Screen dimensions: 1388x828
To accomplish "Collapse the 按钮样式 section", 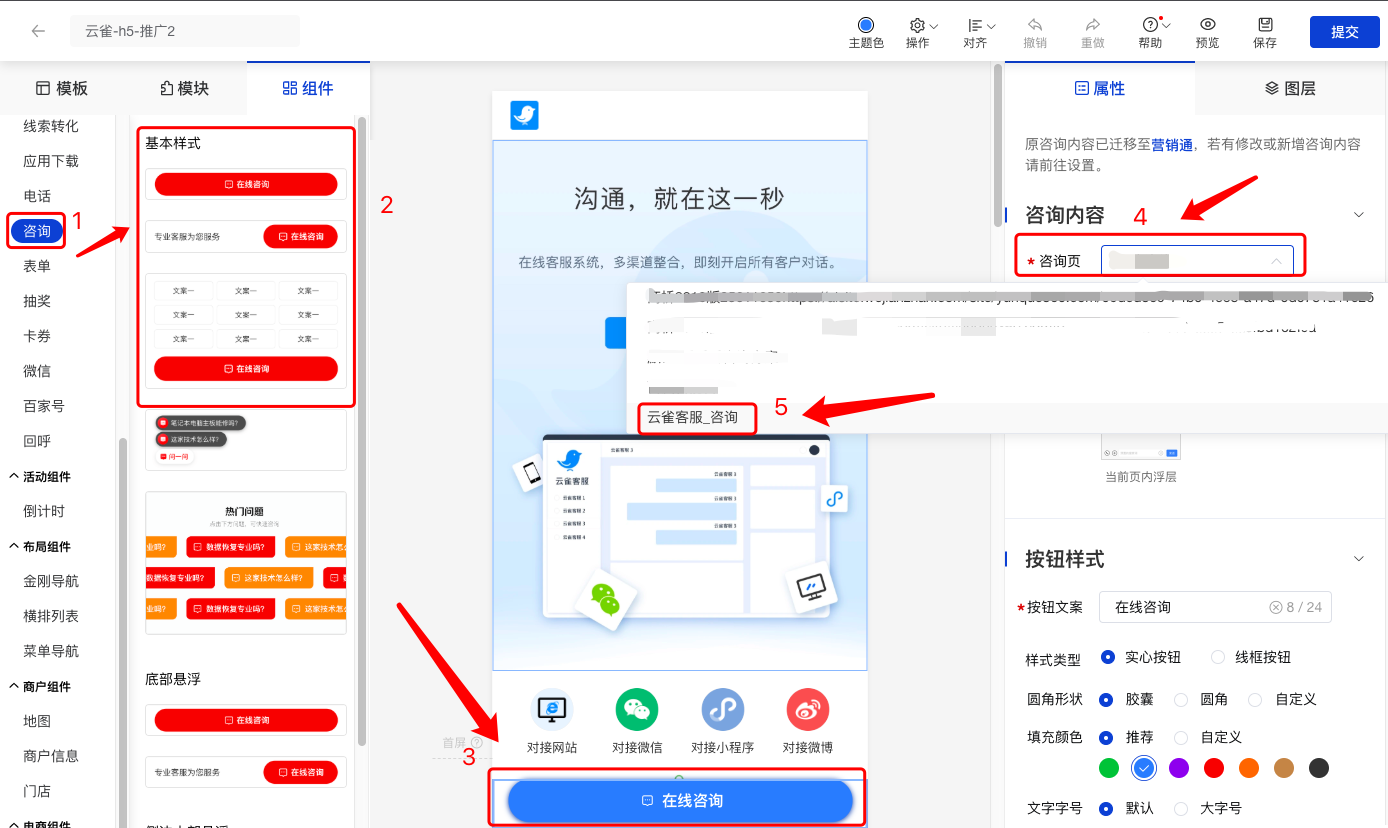I will coord(1358,559).
